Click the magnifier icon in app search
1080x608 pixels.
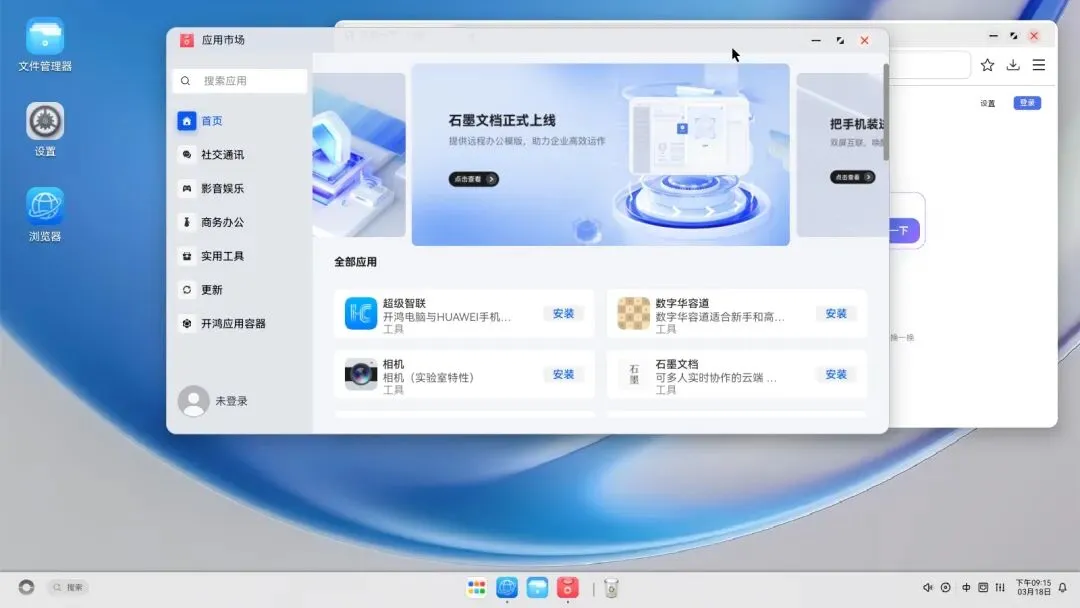pos(185,81)
